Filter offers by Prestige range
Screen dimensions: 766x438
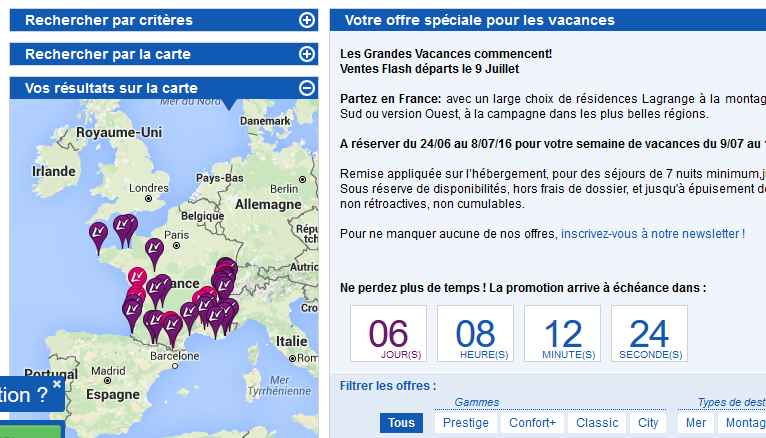pos(465,423)
